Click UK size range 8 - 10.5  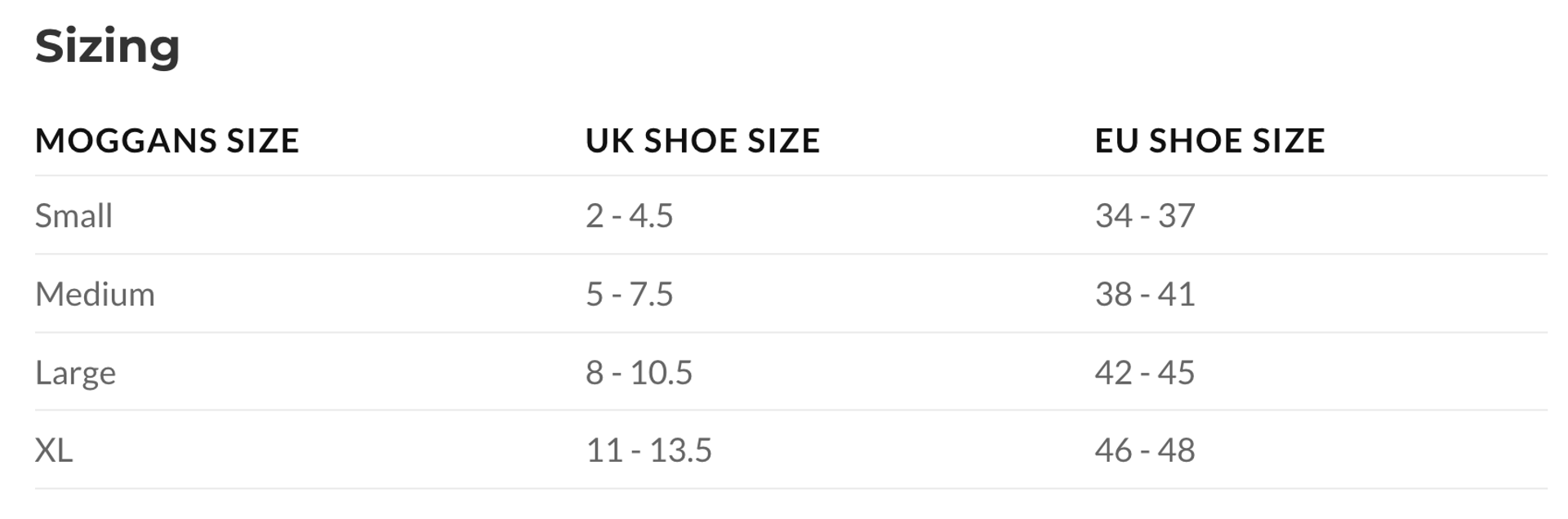pyautogui.click(x=639, y=373)
